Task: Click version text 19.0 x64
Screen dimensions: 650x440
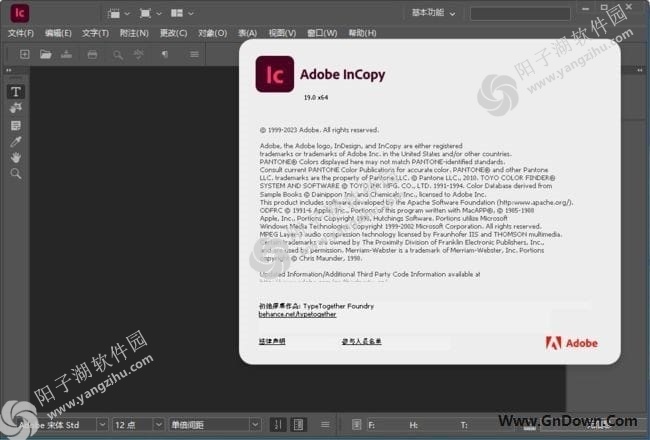Action: (x=316, y=97)
